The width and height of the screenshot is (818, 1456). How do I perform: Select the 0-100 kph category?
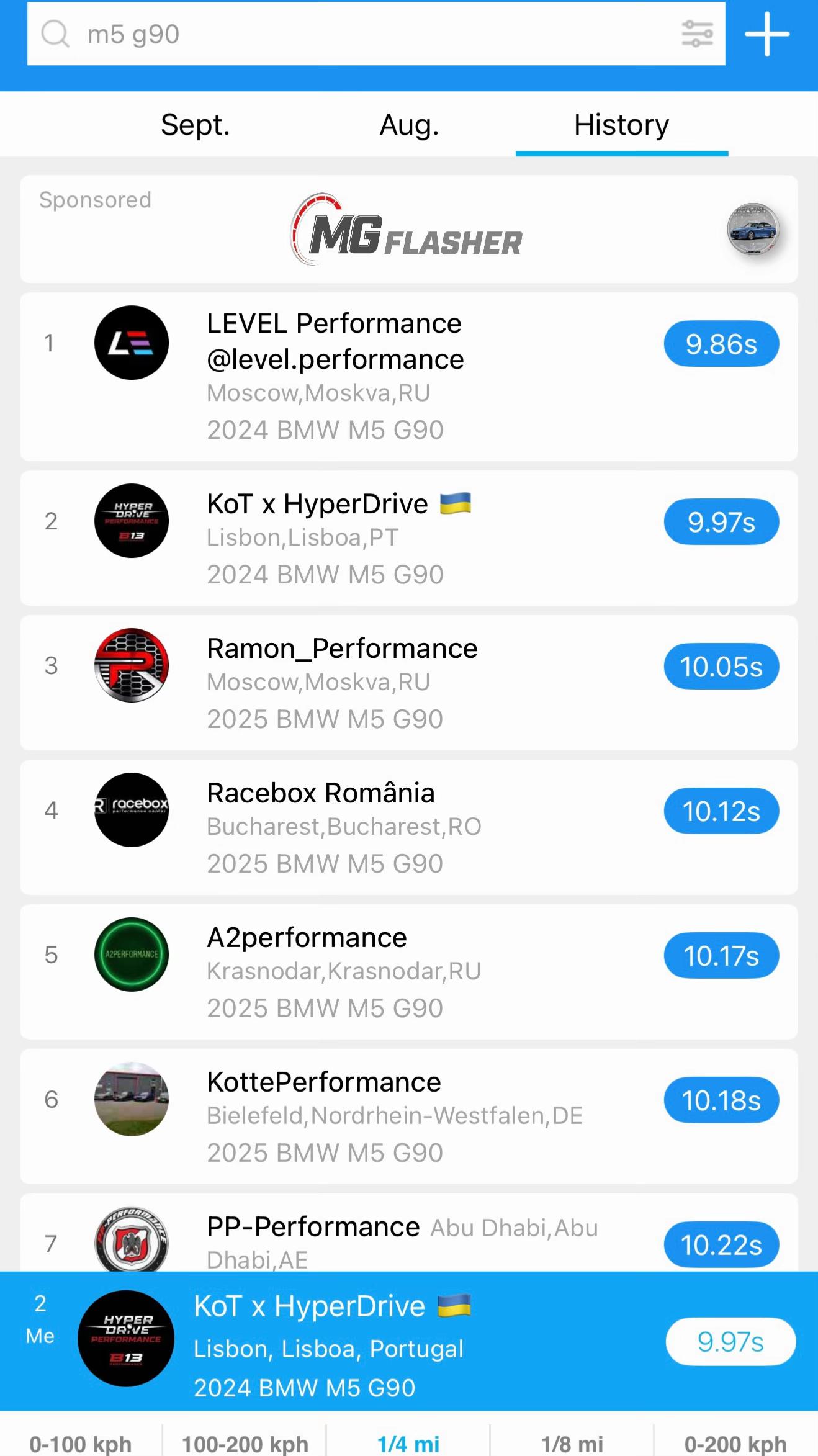tap(81, 1443)
